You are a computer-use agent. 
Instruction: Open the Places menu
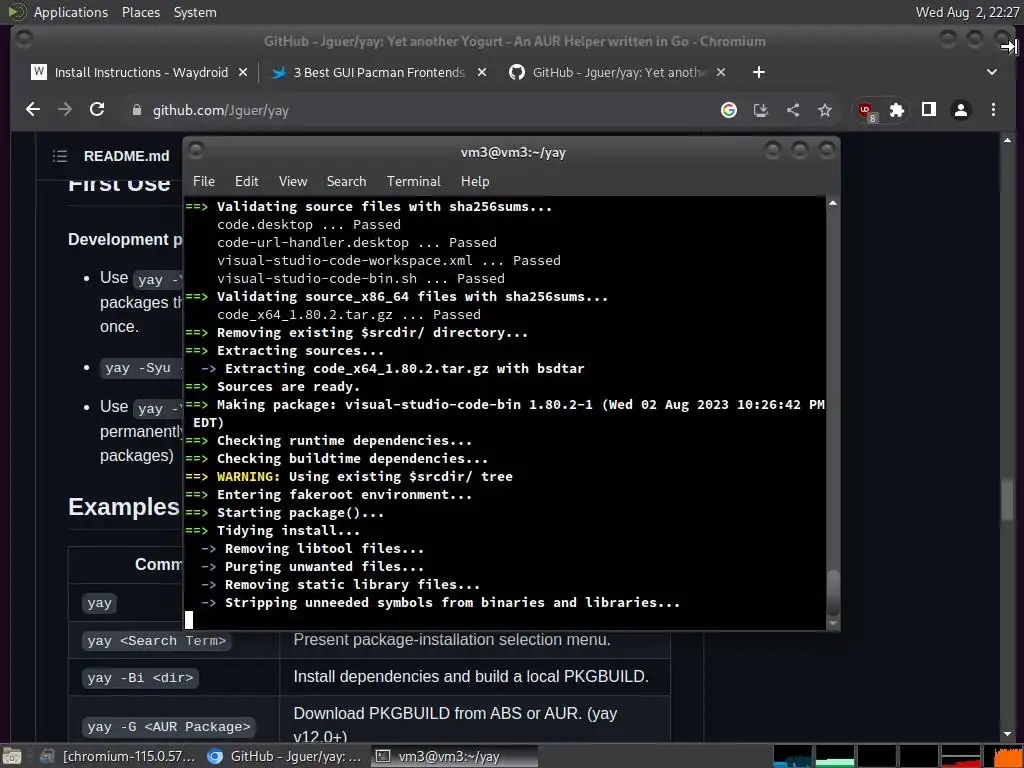140,12
